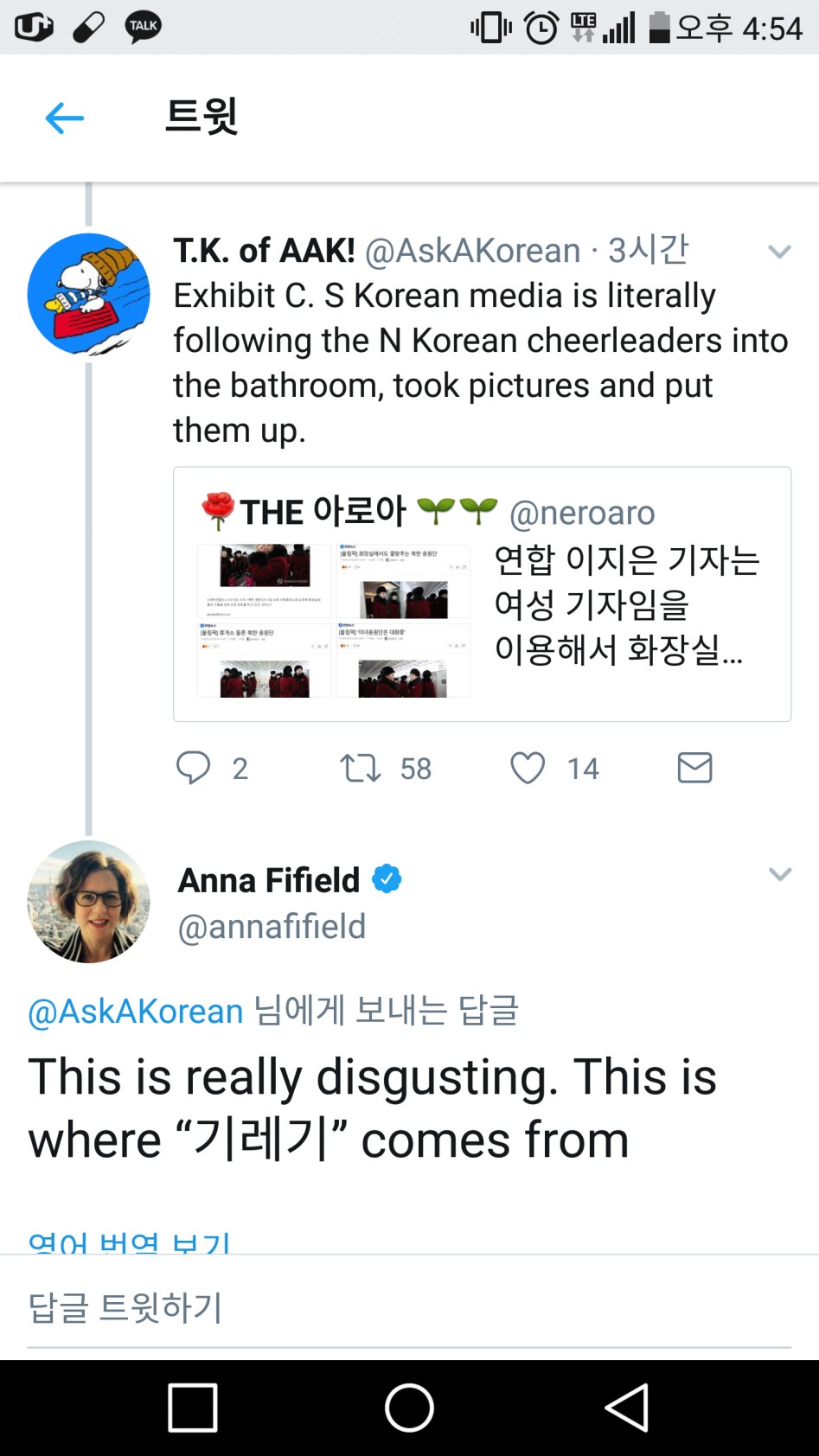819x1456 pixels.
Task: Open direct message via the envelope icon
Action: (694, 768)
